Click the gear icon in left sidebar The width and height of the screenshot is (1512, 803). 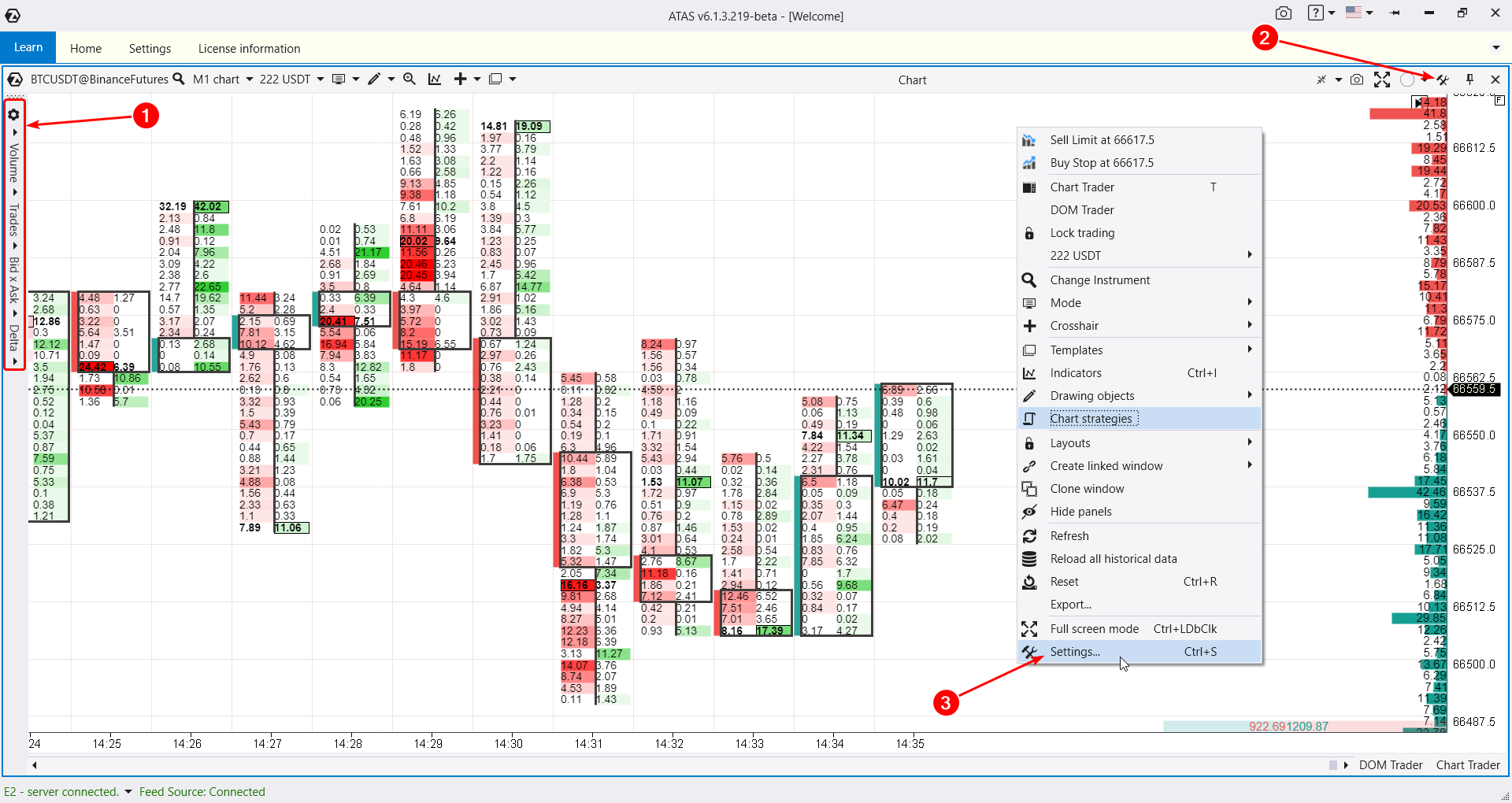(13, 115)
